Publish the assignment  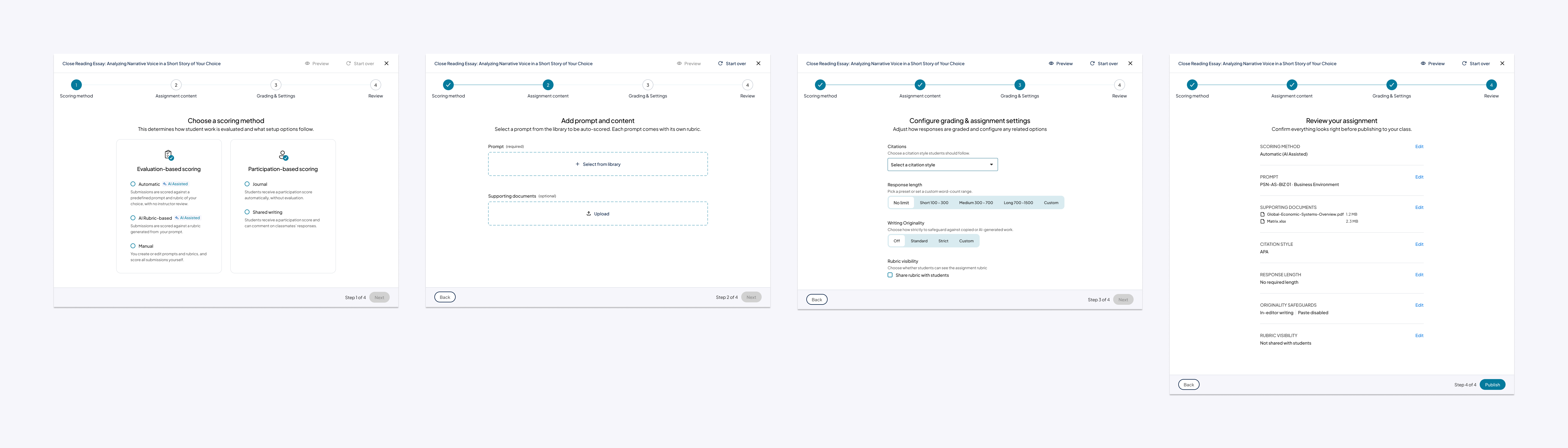click(1493, 385)
